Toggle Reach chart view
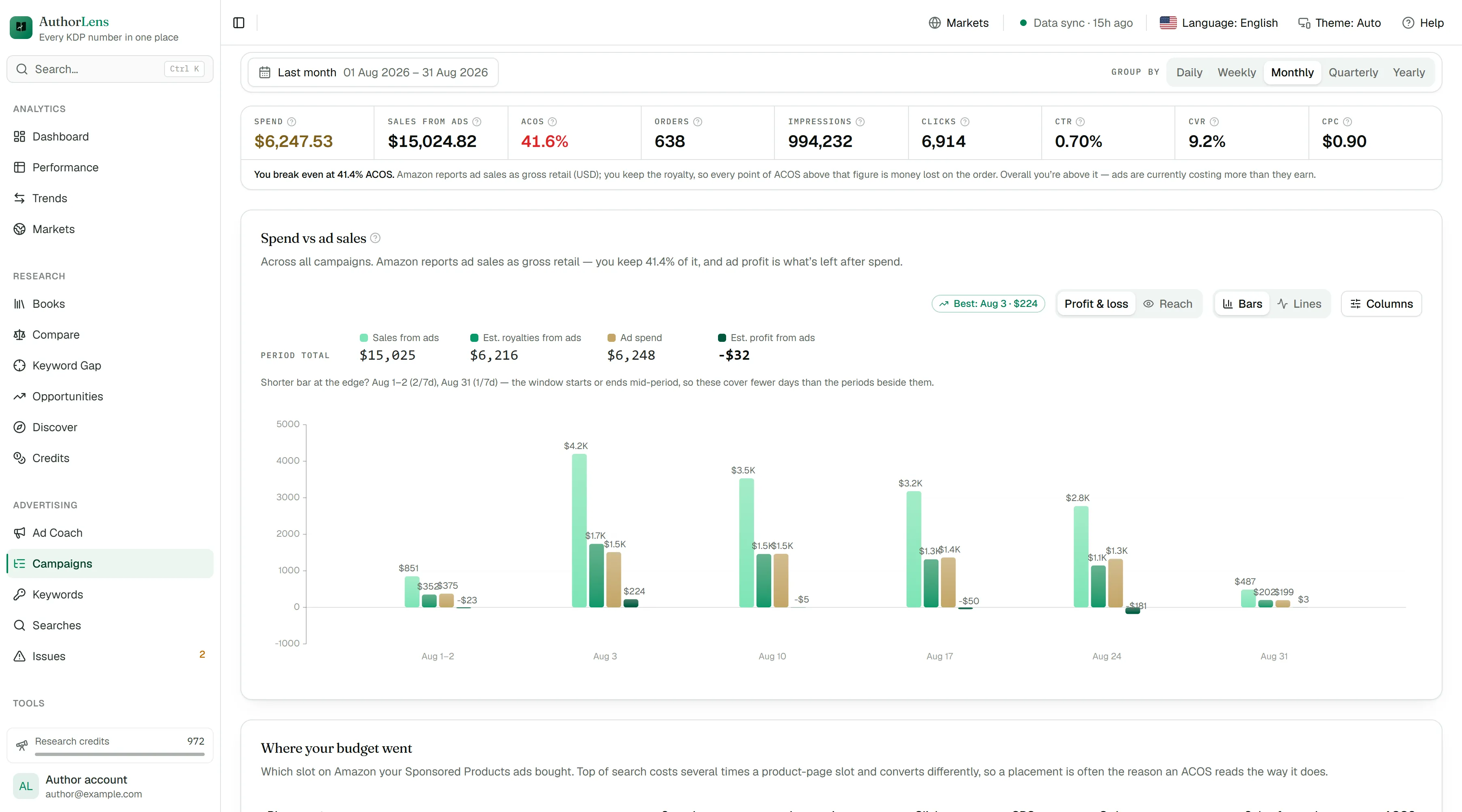This screenshot has height=812, width=1462. (1168, 304)
